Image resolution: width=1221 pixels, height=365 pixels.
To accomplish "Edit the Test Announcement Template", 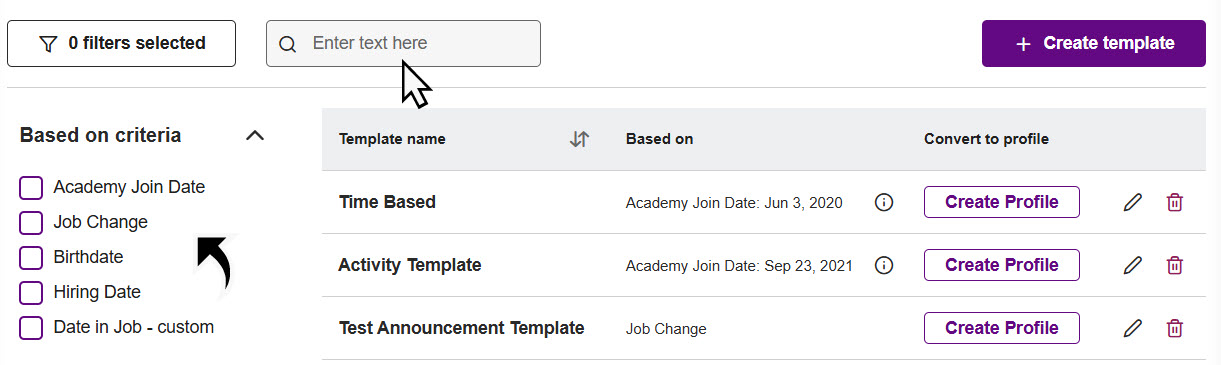I will pyautogui.click(x=1132, y=328).
